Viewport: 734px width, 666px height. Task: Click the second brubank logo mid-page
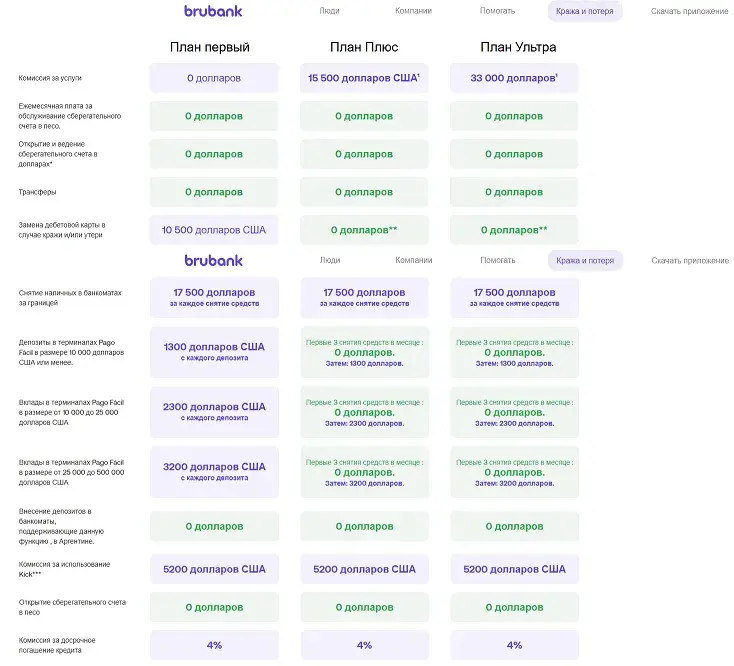click(213, 260)
